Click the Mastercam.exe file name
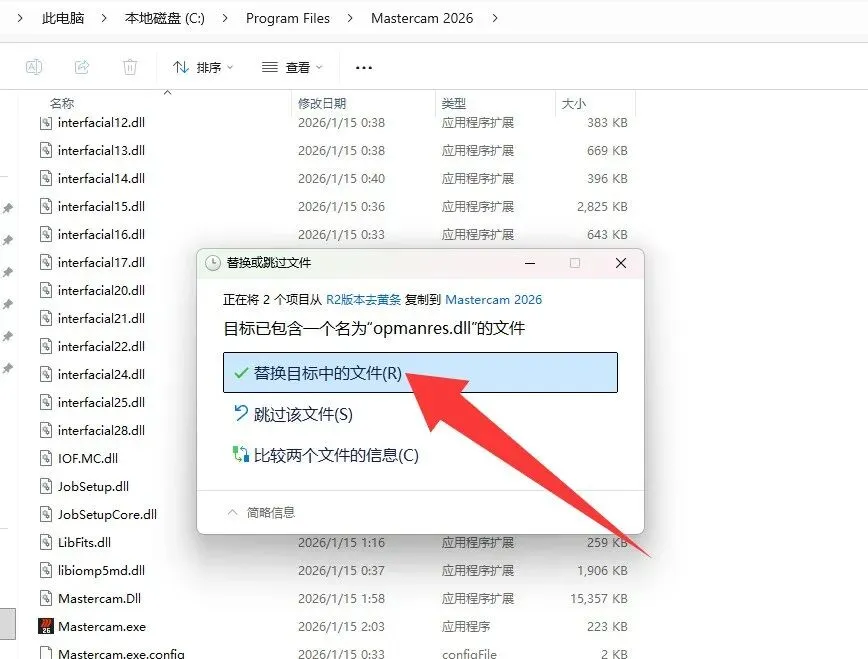 [102, 627]
